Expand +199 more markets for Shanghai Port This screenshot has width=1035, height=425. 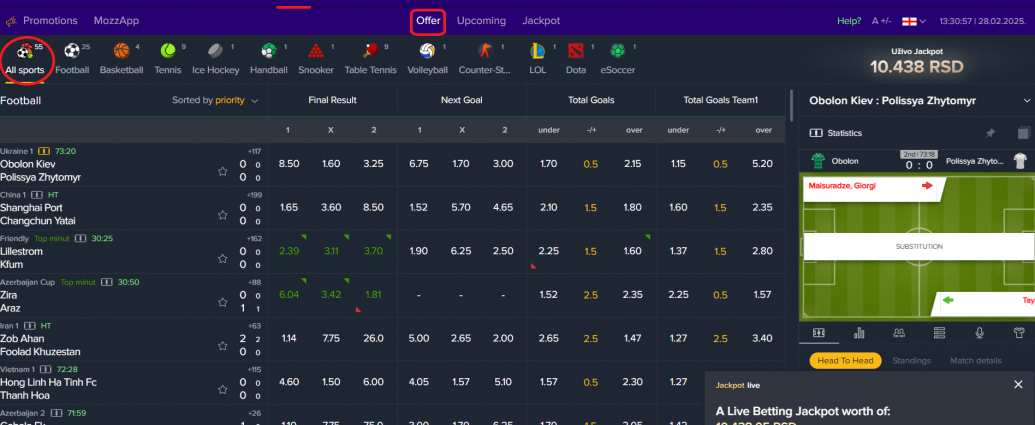pyautogui.click(x=254, y=195)
